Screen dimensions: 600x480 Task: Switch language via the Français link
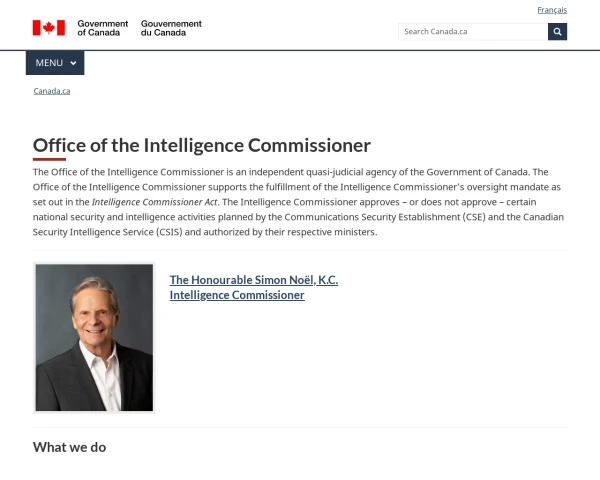point(552,10)
